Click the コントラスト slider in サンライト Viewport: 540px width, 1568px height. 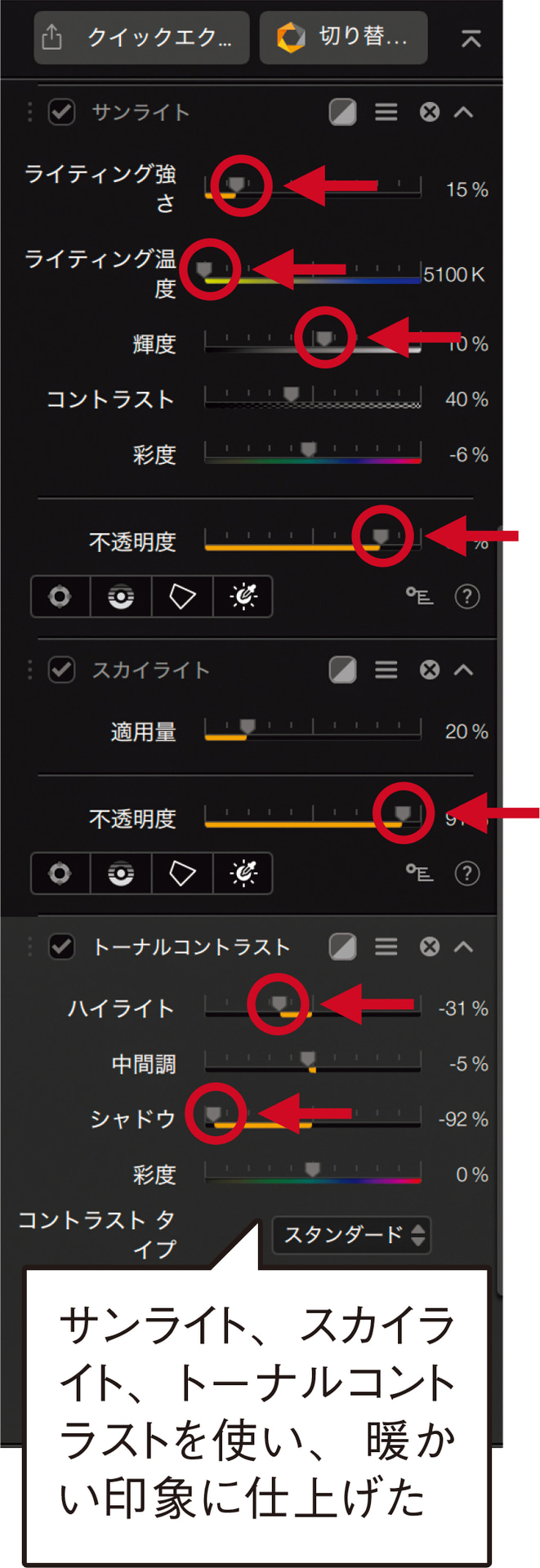(x=313, y=397)
